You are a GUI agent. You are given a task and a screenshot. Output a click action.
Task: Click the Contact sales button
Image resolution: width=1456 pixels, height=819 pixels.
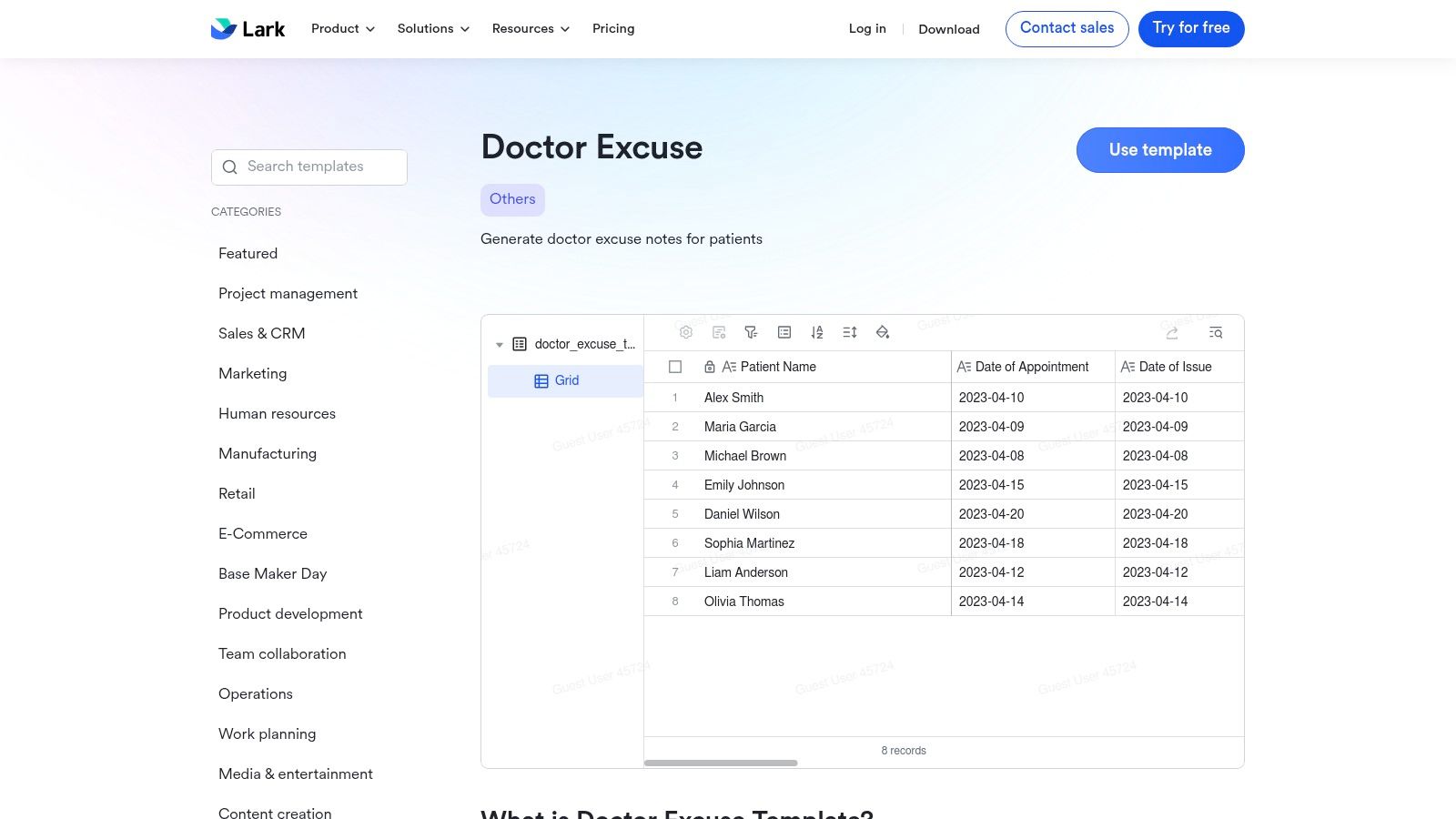pyautogui.click(x=1067, y=29)
